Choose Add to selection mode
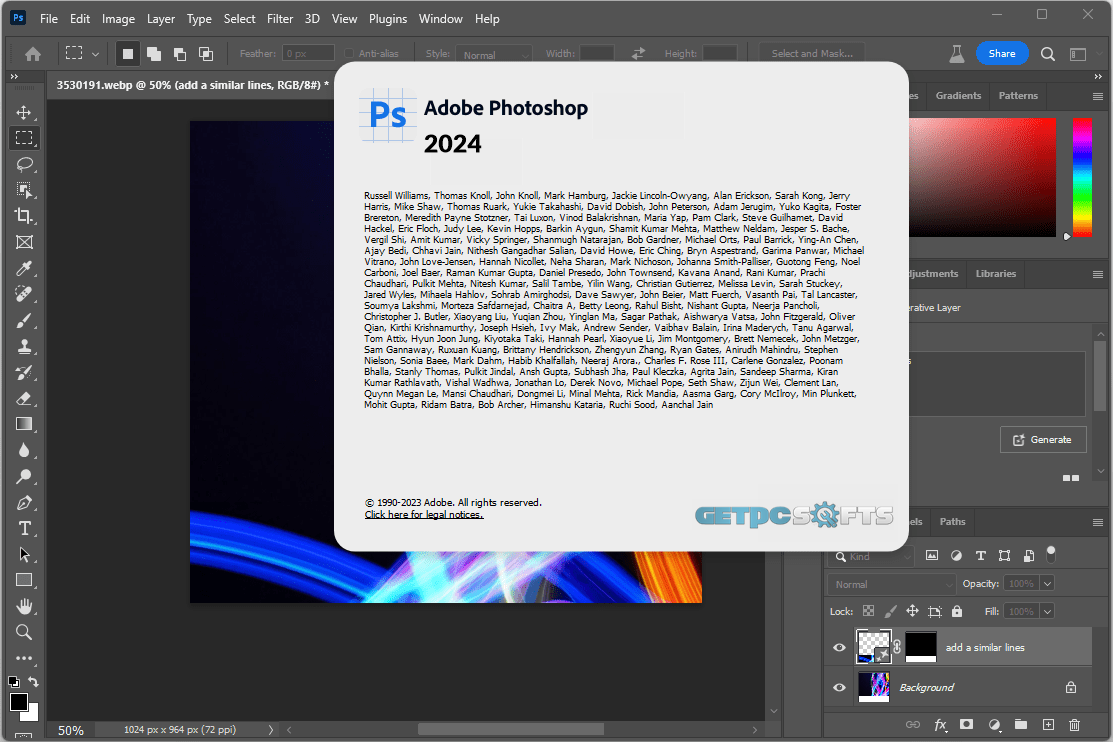The width and height of the screenshot is (1113, 742). pos(154,53)
